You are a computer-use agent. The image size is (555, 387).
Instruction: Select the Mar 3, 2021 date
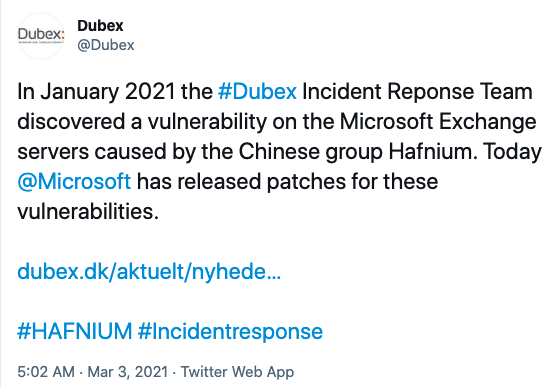tap(128, 372)
